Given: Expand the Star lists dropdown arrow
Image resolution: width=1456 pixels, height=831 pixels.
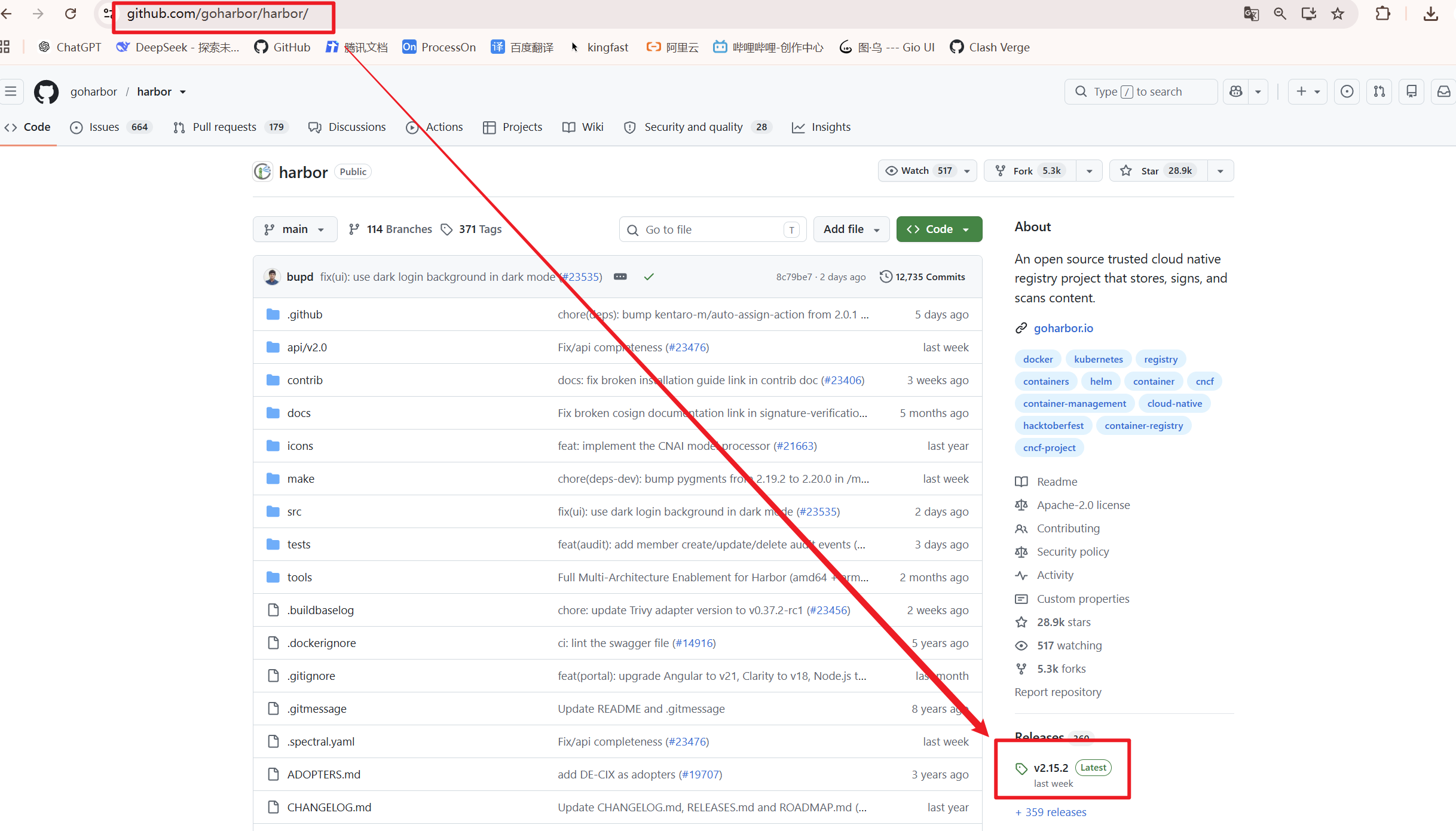Looking at the screenshot, I should point(1221,171).
